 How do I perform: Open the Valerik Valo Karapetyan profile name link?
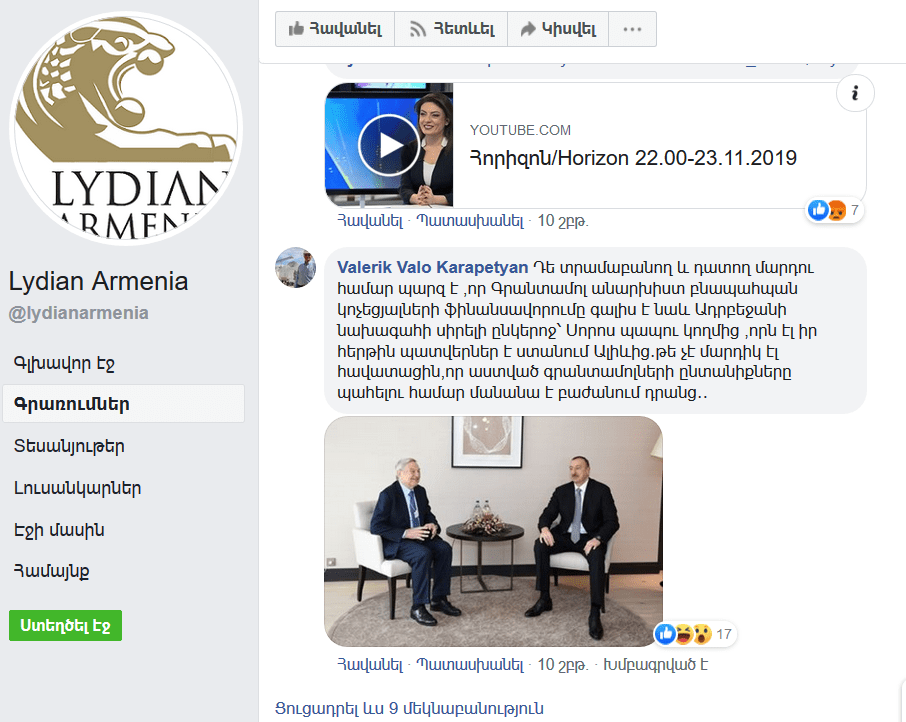(x=432, y=267)
